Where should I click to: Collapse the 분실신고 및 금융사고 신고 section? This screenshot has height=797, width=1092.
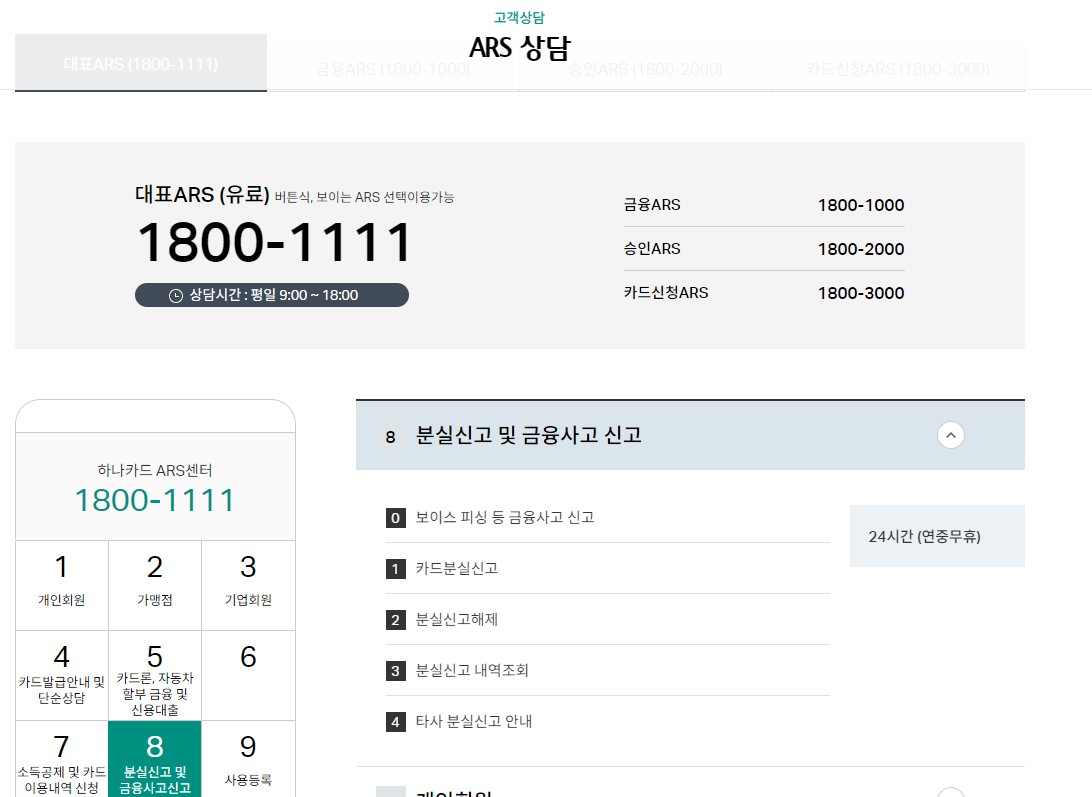pyautogui.click(x=951, y=435)
